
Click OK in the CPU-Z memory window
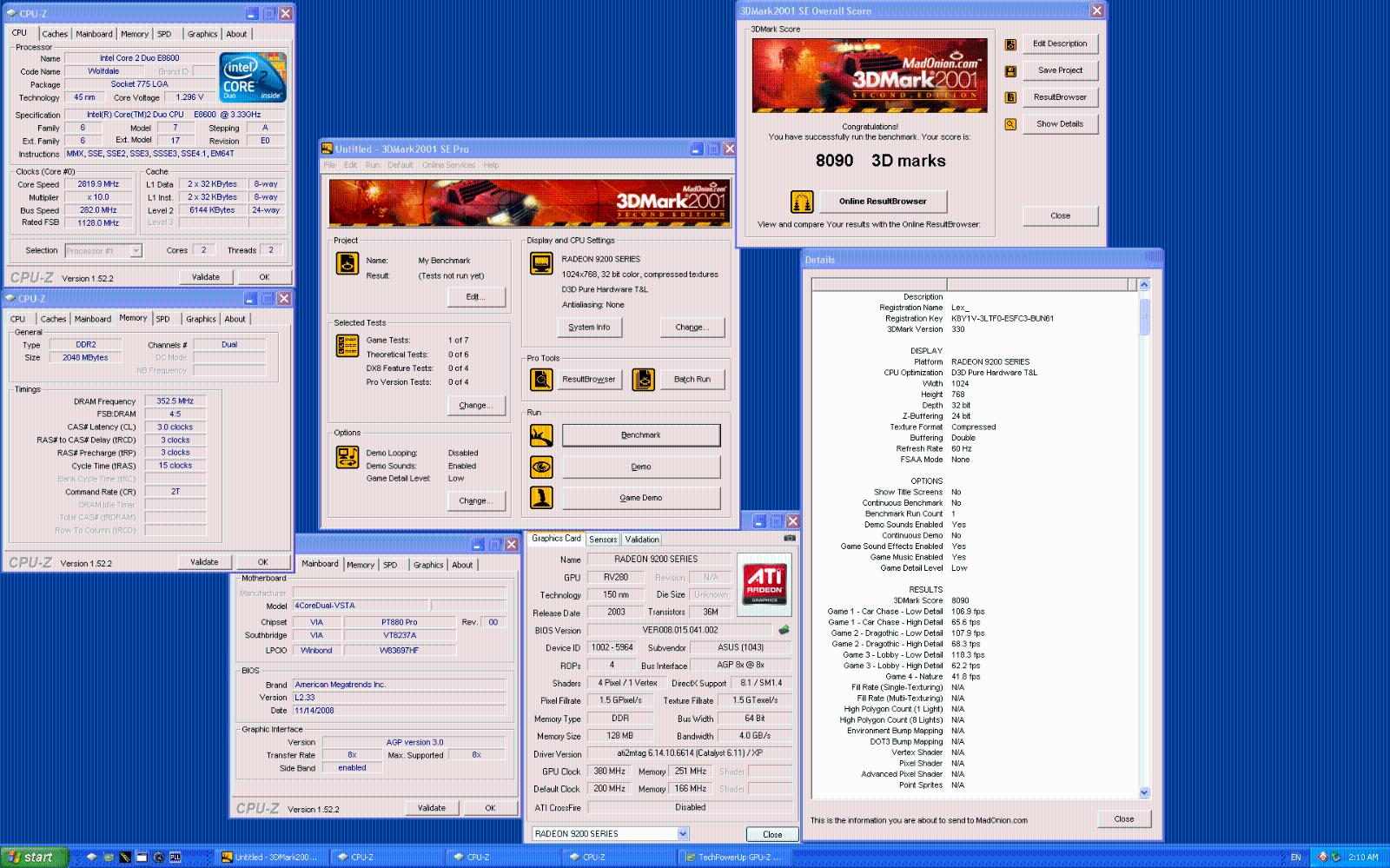(263, 562)
